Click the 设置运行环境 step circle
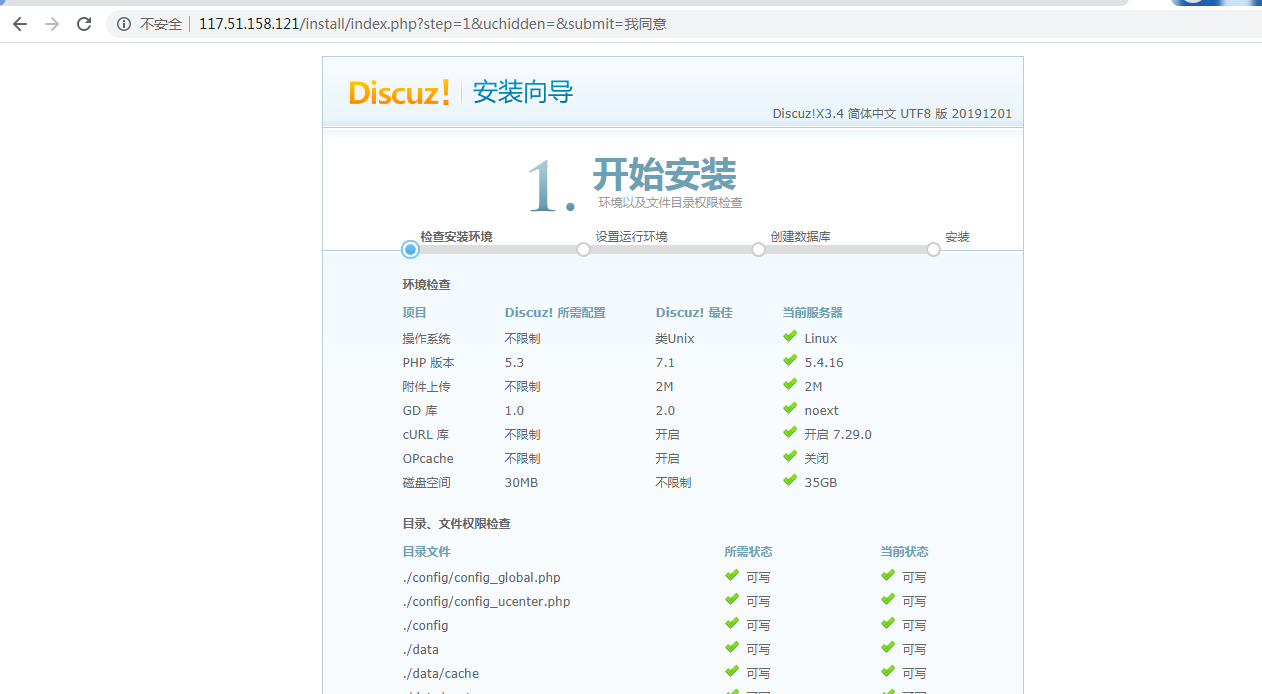This screenshot has height=694, width=1262. point(583,250)
